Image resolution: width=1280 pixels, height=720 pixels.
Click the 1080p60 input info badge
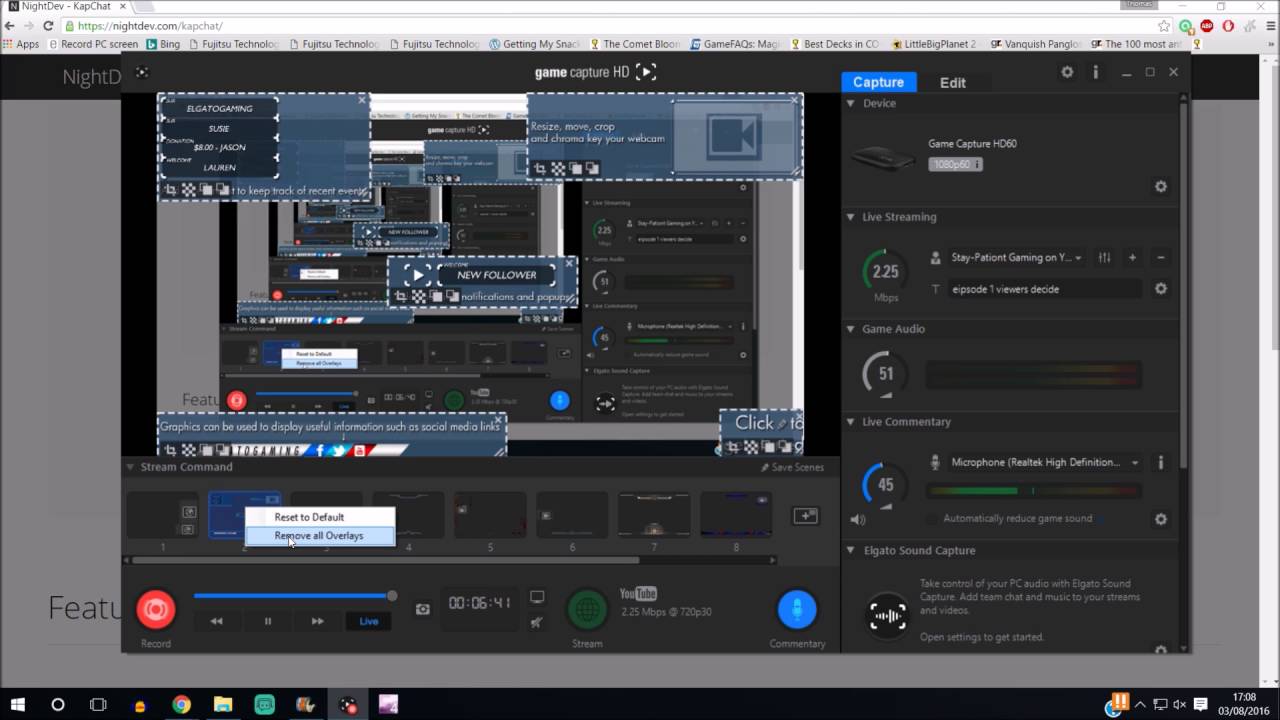[x=955, y=164]
